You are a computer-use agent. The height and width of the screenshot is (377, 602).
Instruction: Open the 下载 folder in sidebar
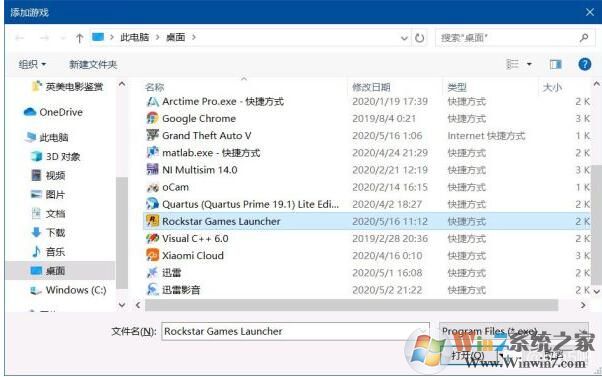point(48,232)
